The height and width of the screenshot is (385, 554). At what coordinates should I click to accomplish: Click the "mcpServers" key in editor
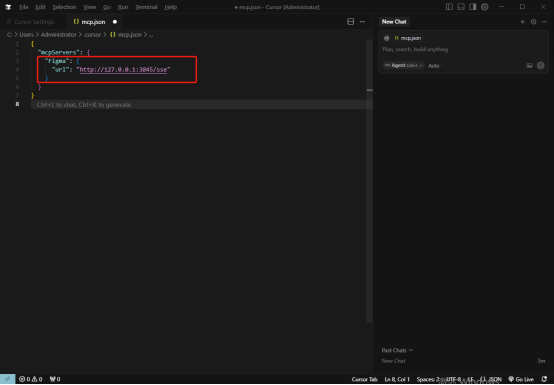(x=58, y=52)
